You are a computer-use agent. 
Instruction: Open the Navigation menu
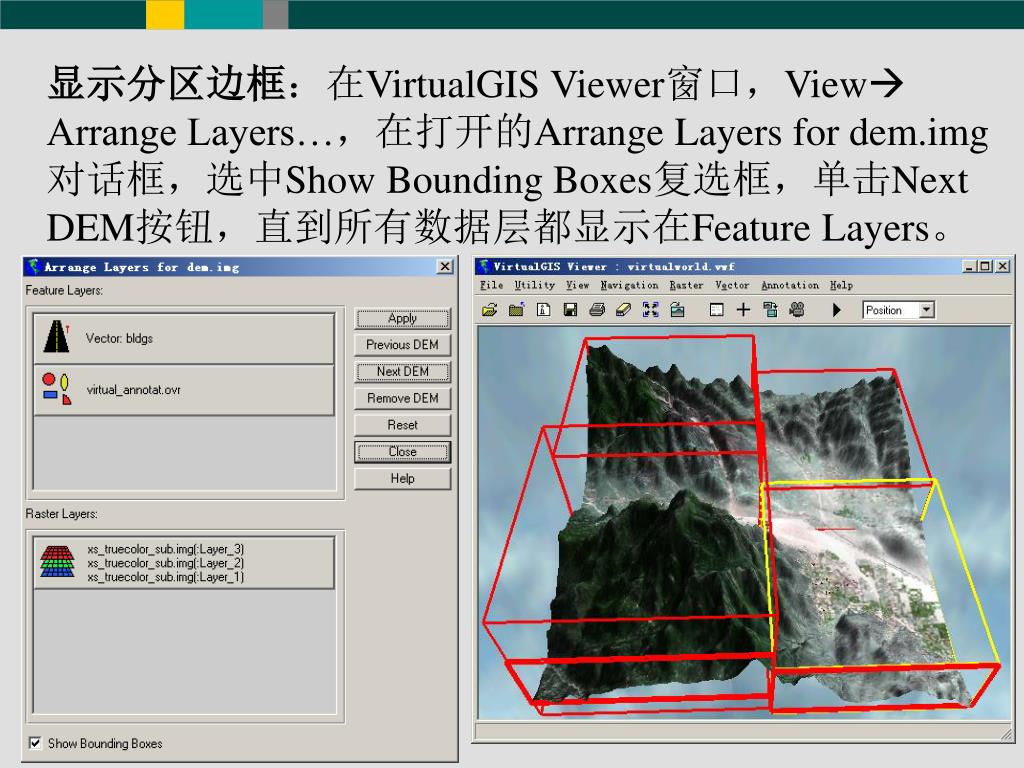click(x=630, y=285)
